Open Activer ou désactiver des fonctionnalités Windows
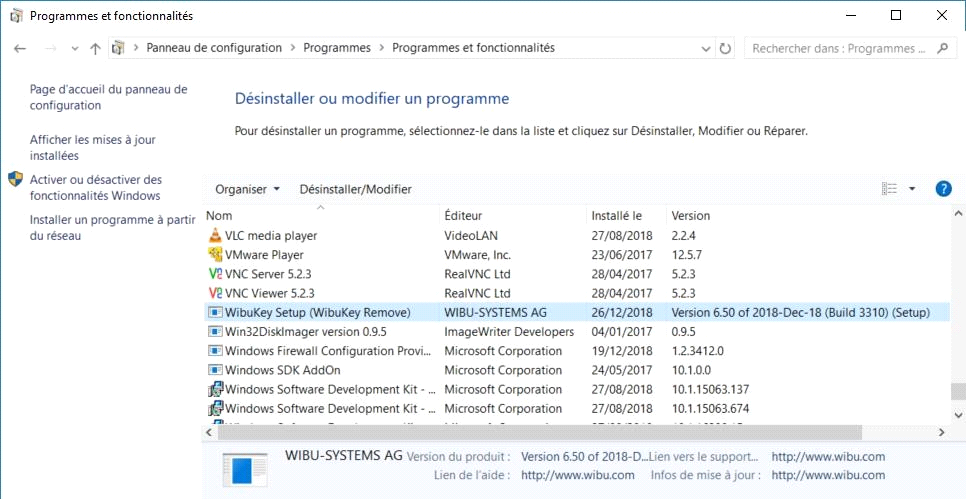The width and height of the screenshot is (966, 499). (95, 188)
